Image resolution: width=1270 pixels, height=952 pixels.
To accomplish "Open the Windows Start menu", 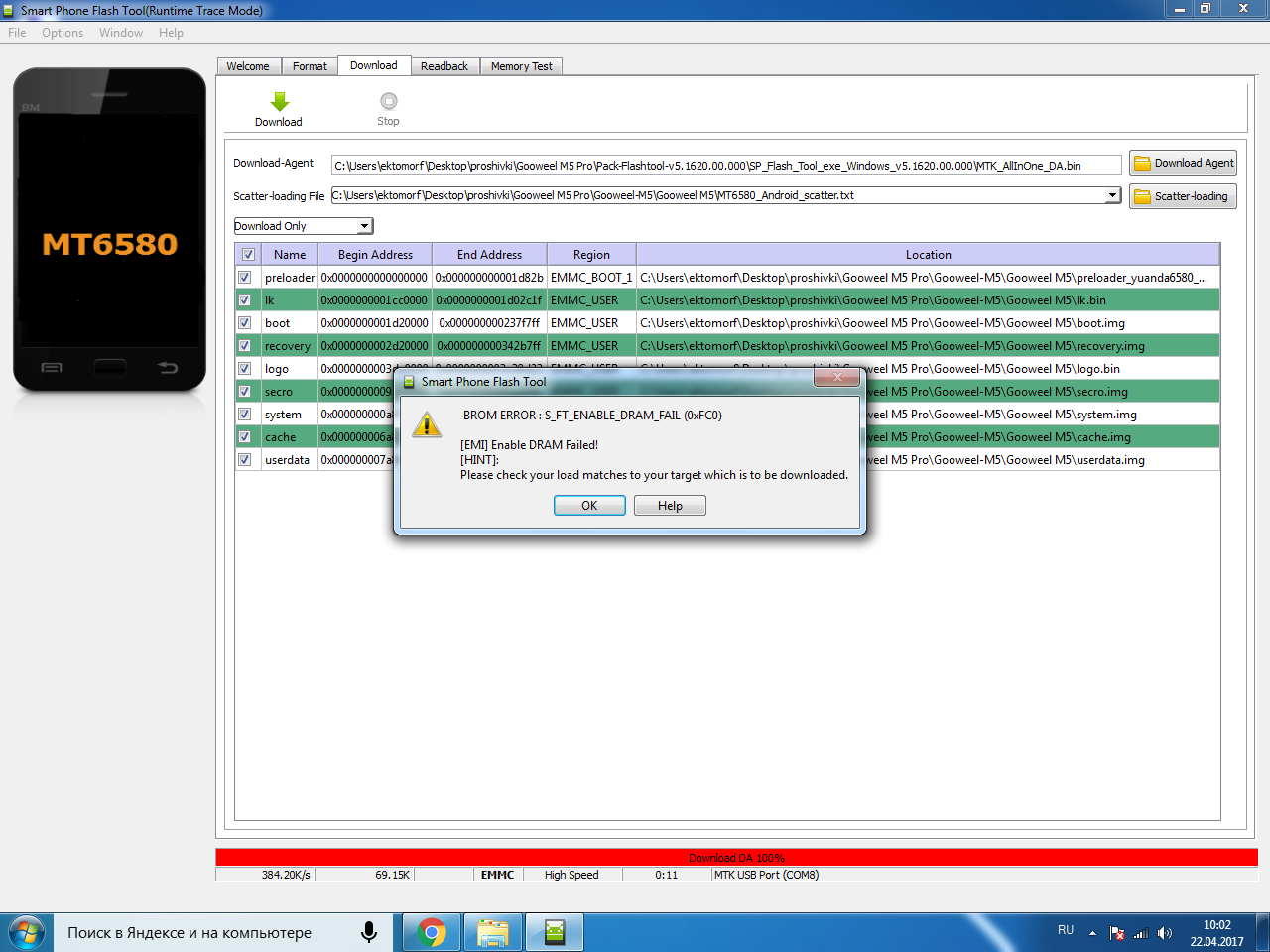I will click(x=27, y=932).
